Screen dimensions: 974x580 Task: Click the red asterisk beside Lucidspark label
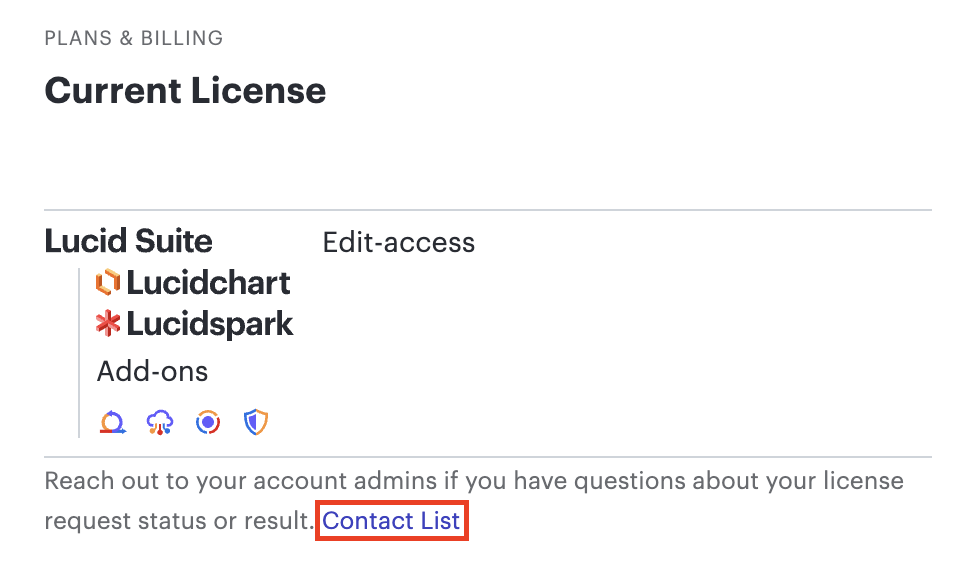coord(110,324)
